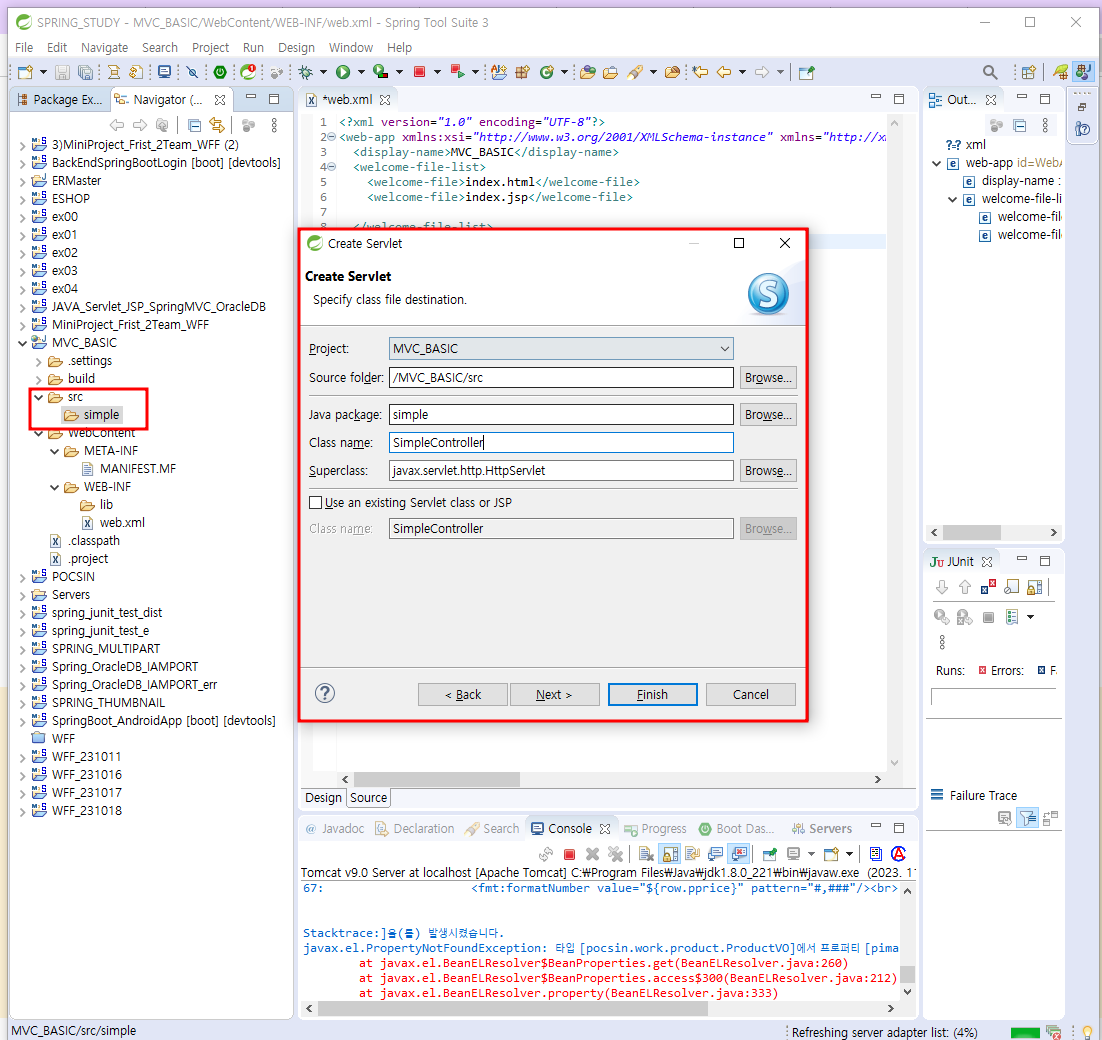Screen dimensions: 1102x1040
Task: Click Browse next to Superclass
Action: (768, 470)
